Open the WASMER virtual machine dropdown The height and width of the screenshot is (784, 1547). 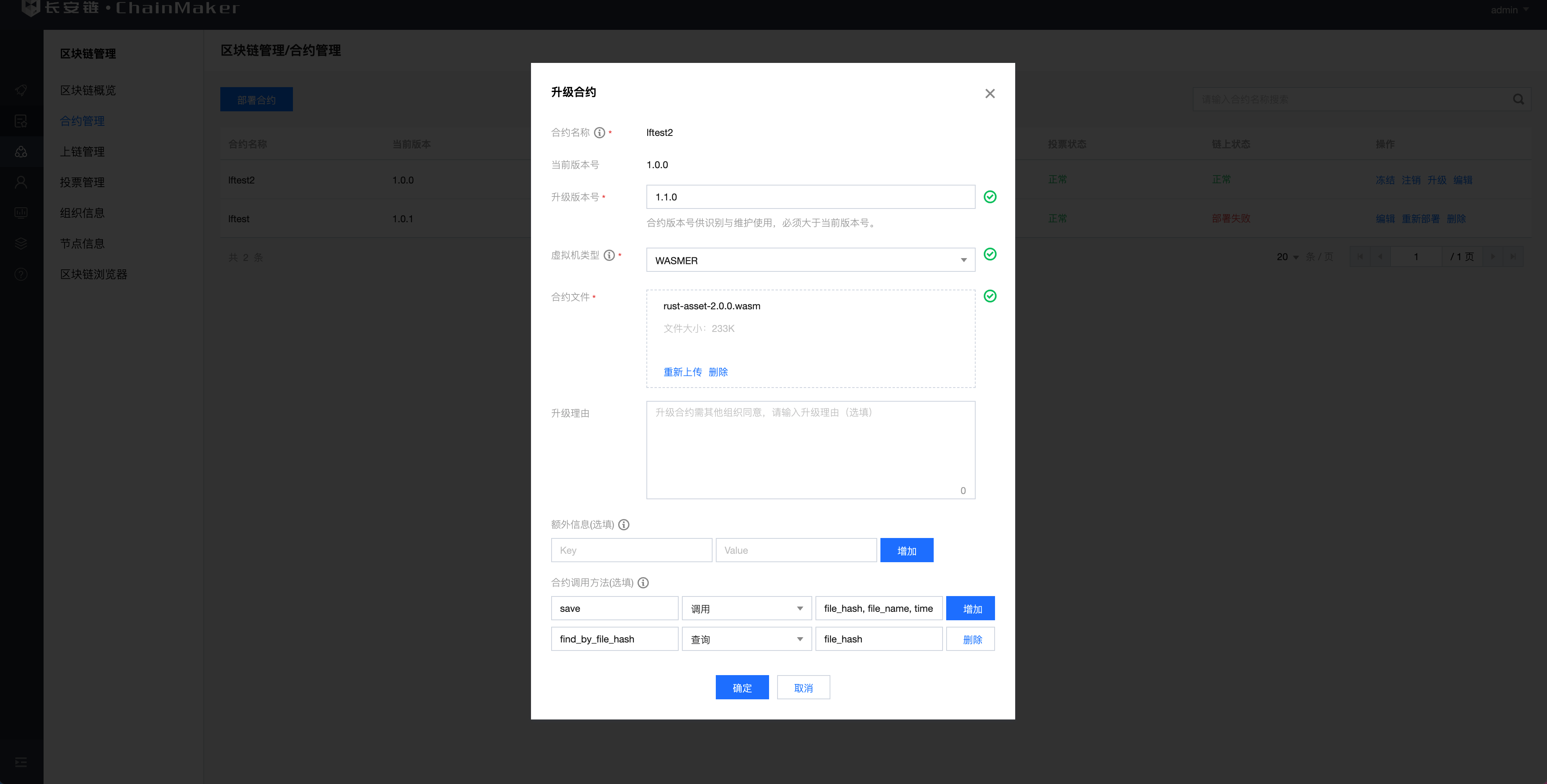tap(810, 260)
